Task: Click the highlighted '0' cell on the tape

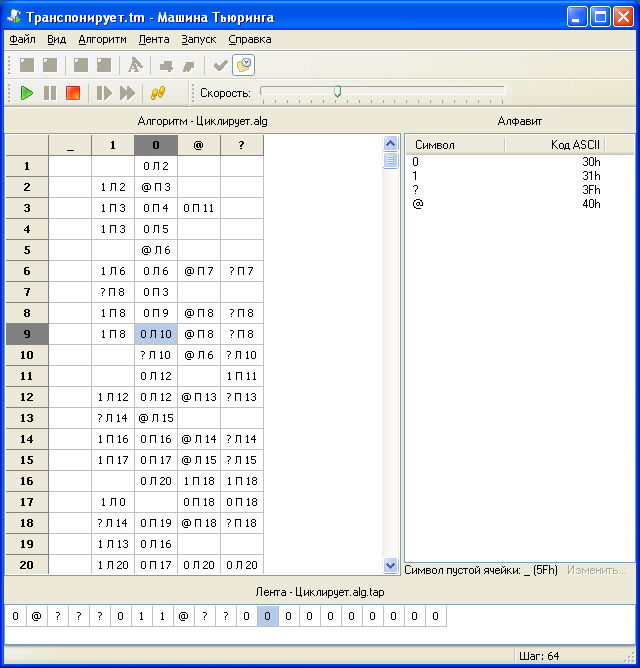Action: click(268, 616)
